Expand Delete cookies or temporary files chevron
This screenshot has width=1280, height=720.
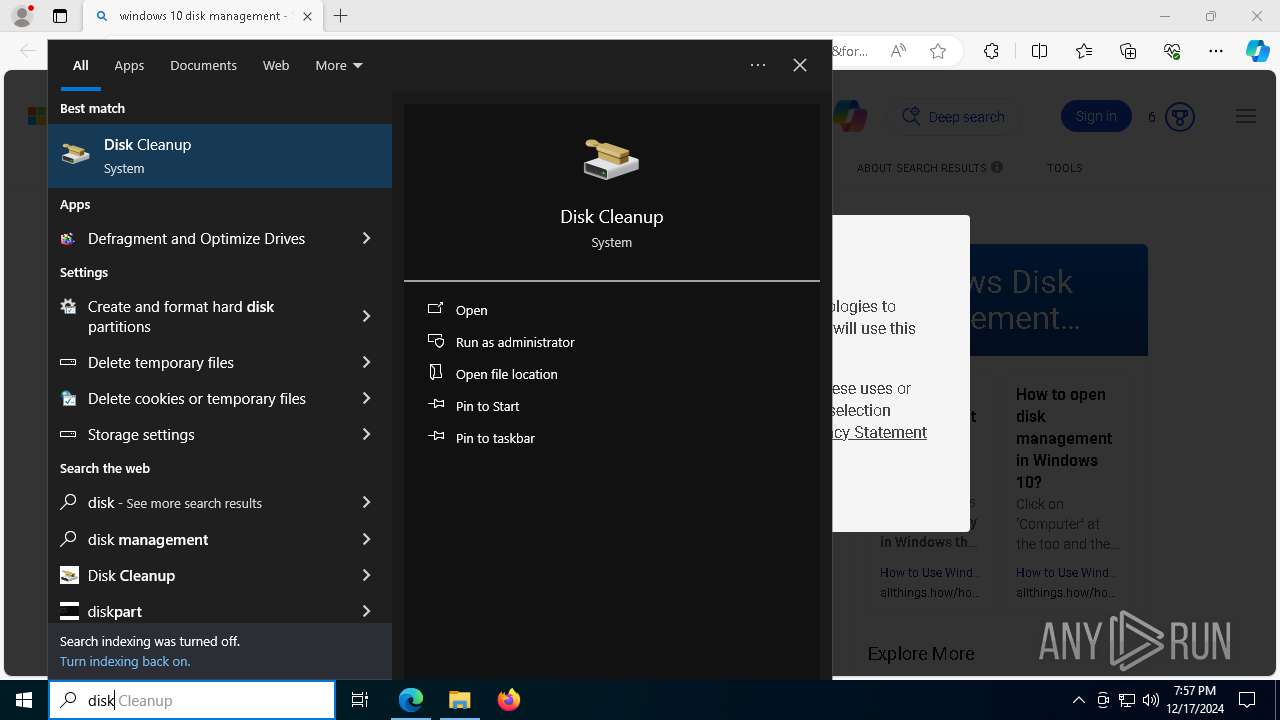[x=366, y=398]
